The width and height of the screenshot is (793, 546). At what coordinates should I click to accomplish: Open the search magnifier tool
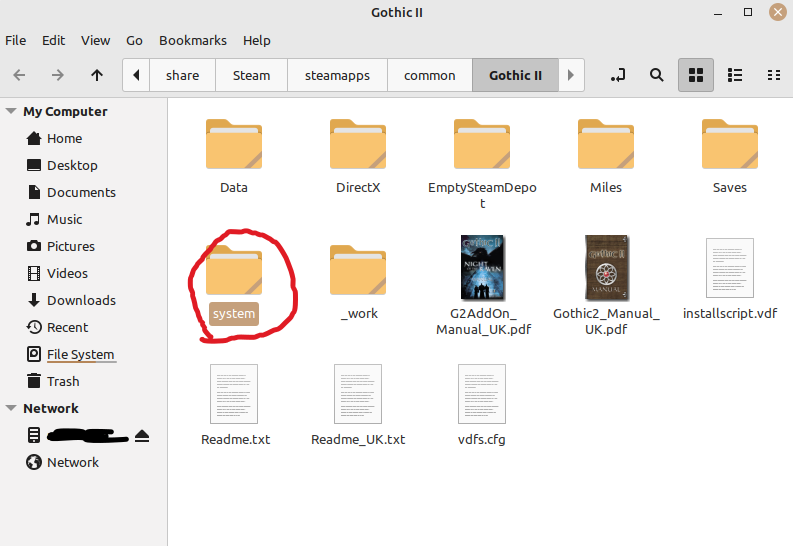[x=656, y=75]
